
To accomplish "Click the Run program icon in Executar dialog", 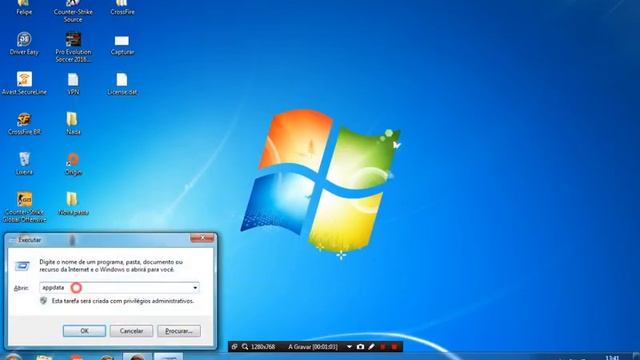I will (22, 266).
